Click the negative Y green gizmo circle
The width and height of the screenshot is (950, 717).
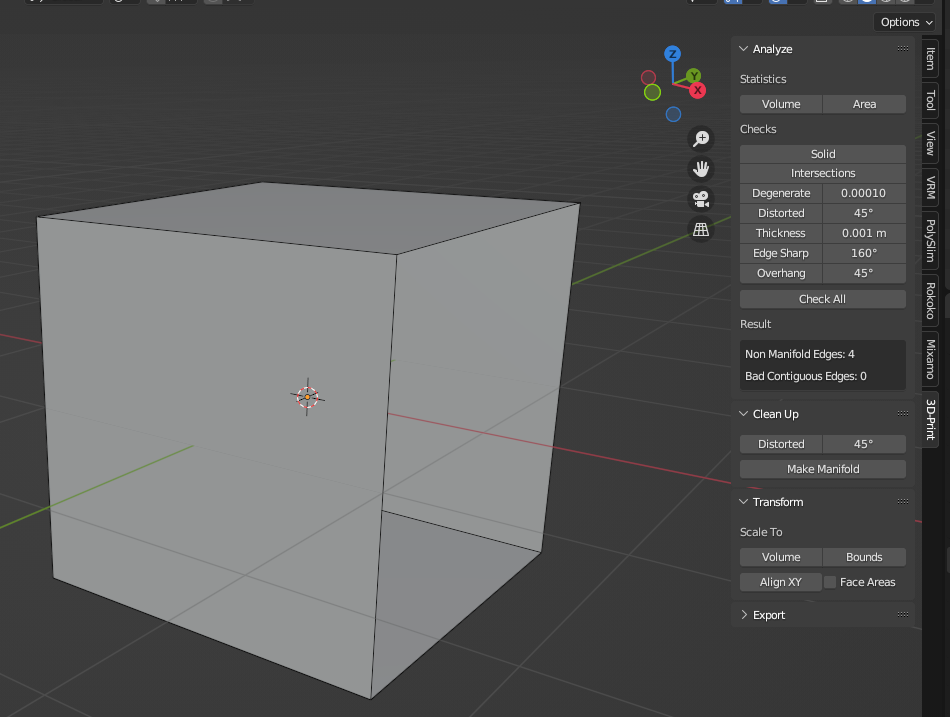point(652,92)
